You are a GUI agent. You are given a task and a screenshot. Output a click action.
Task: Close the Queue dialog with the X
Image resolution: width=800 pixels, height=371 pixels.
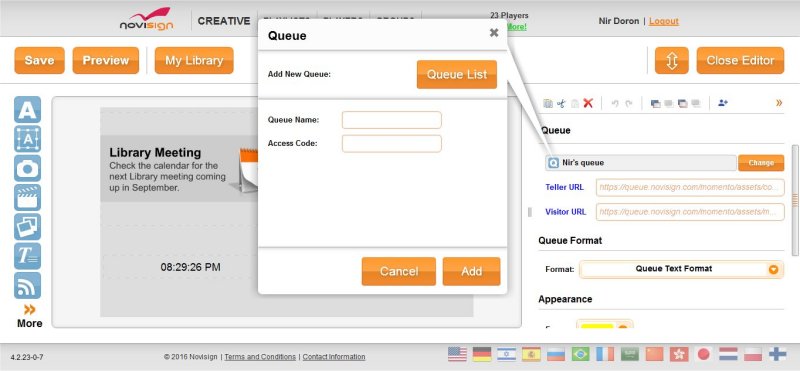(x=494, y=33)
